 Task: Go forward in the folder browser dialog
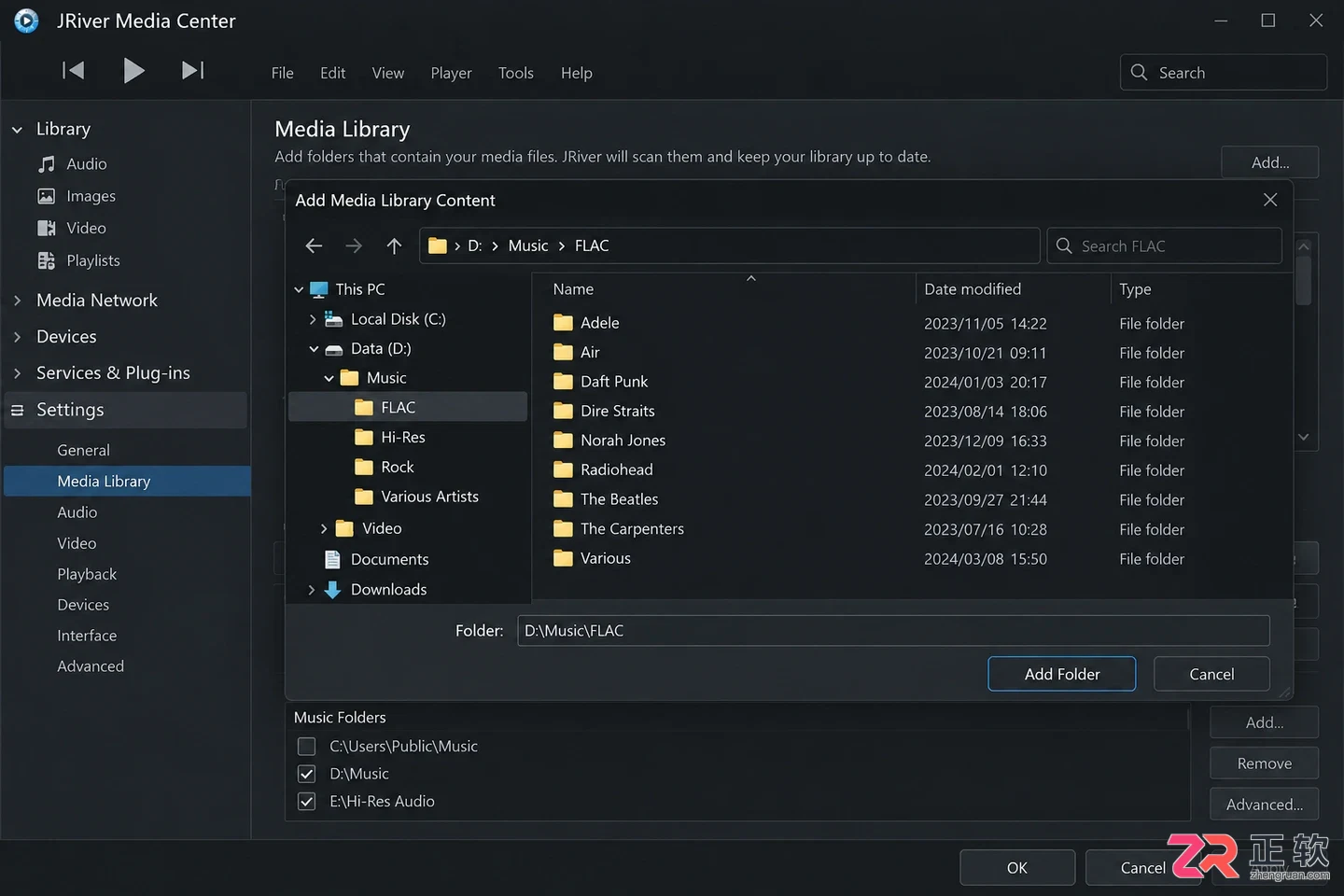354,245
